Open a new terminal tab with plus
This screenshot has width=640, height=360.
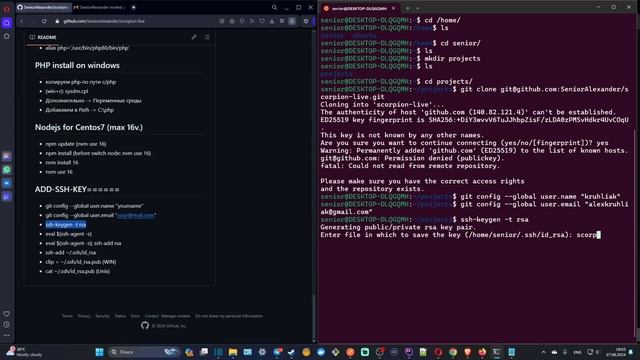[407, 8]
